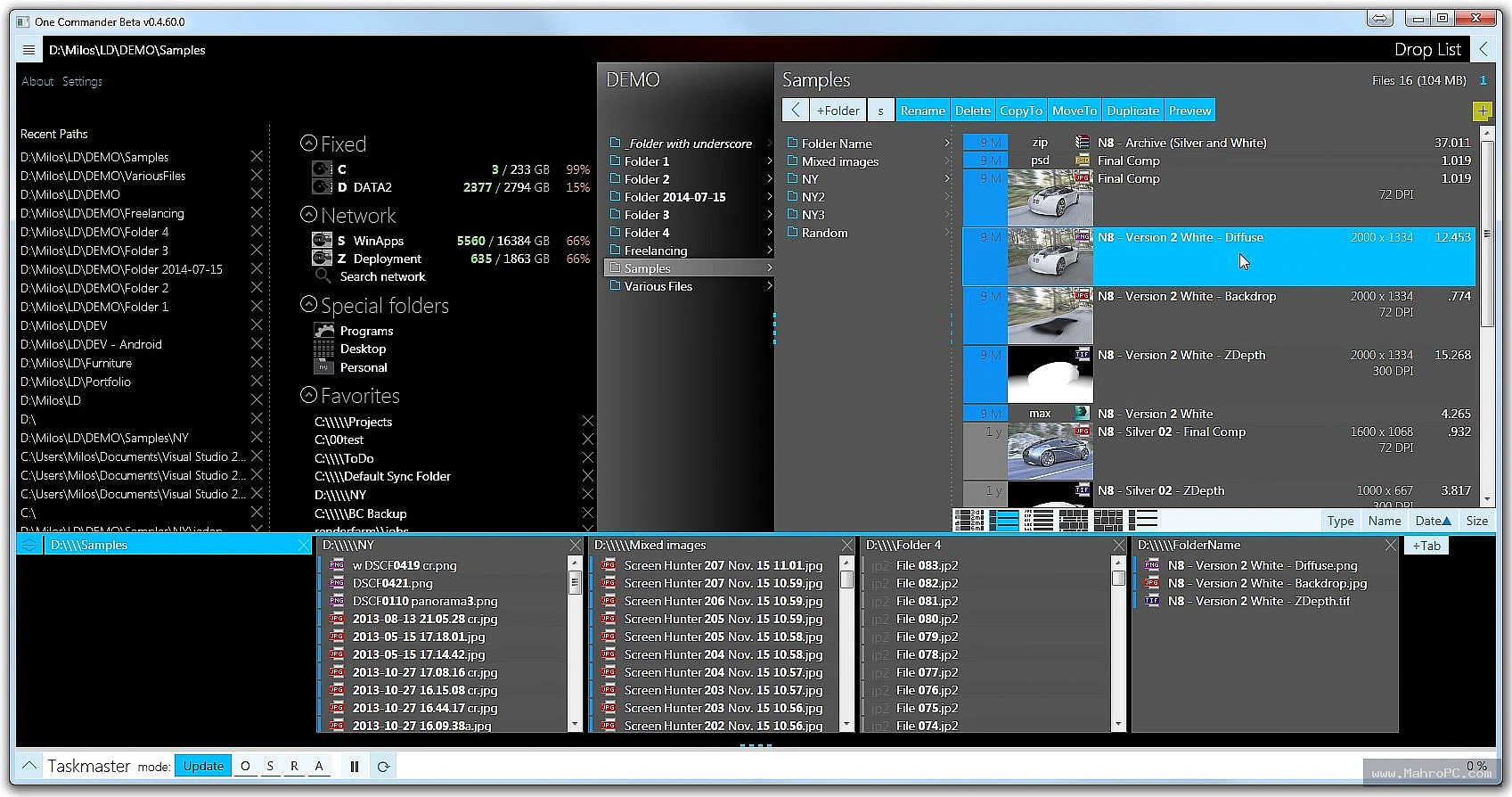
Task: Click the CopyTo button
Action: click(1021, 111)
